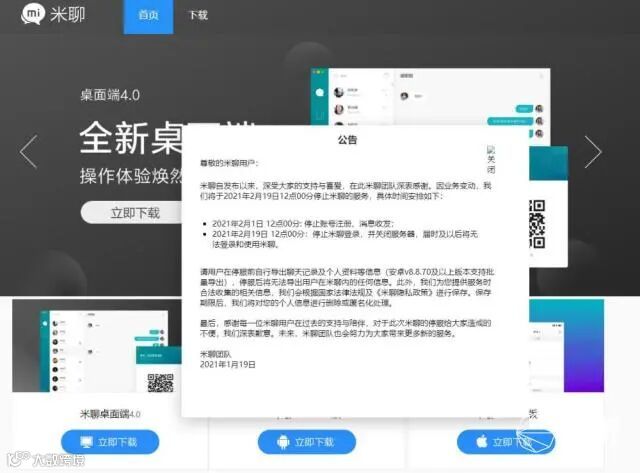Click the QR code in the banner screenshot
Image resolution: width=640 pixels, height=473 pixels.
click(537, 224)
